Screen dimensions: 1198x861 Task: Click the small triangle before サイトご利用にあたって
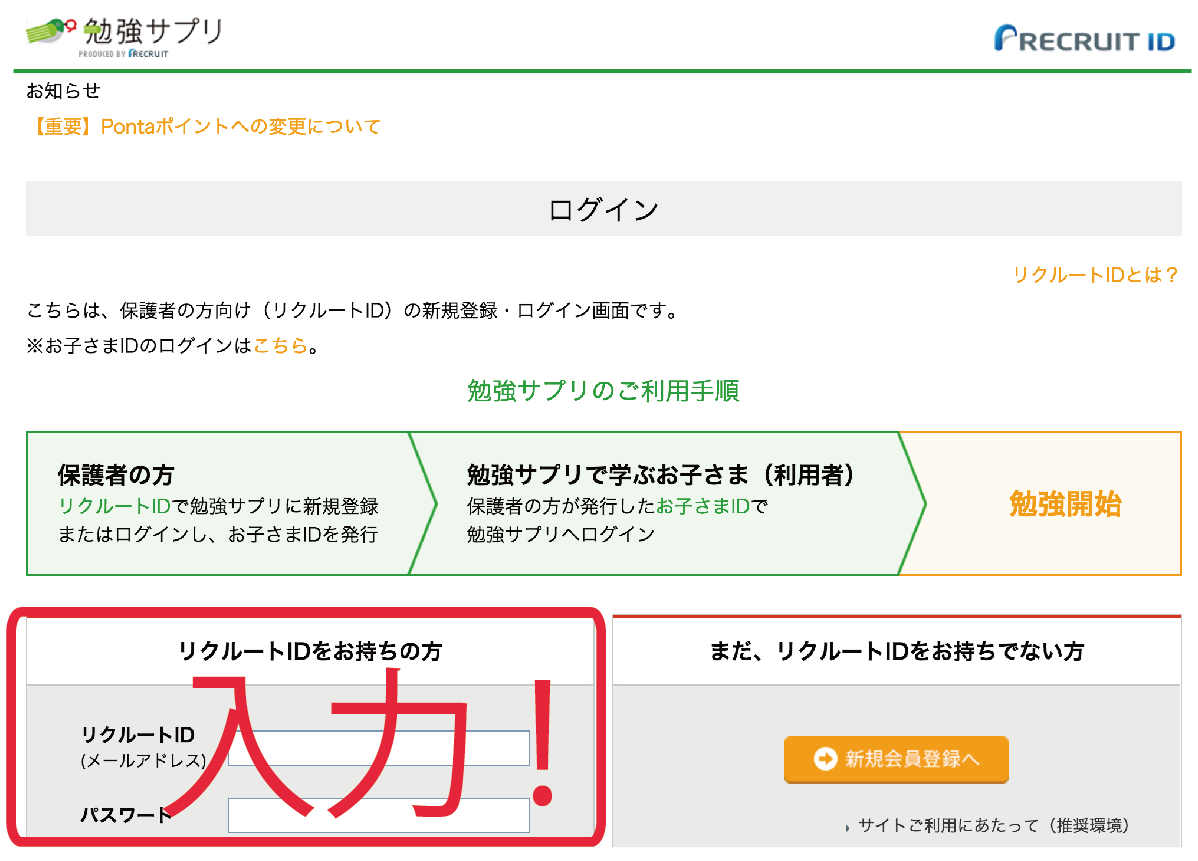[847, 827]
